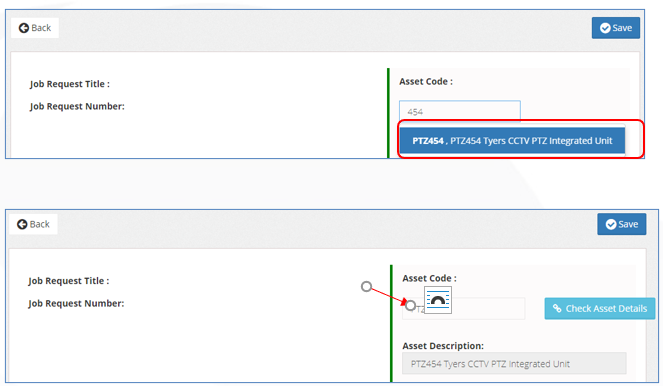Click the back arrow icon in the lower panel

[22, 224]
